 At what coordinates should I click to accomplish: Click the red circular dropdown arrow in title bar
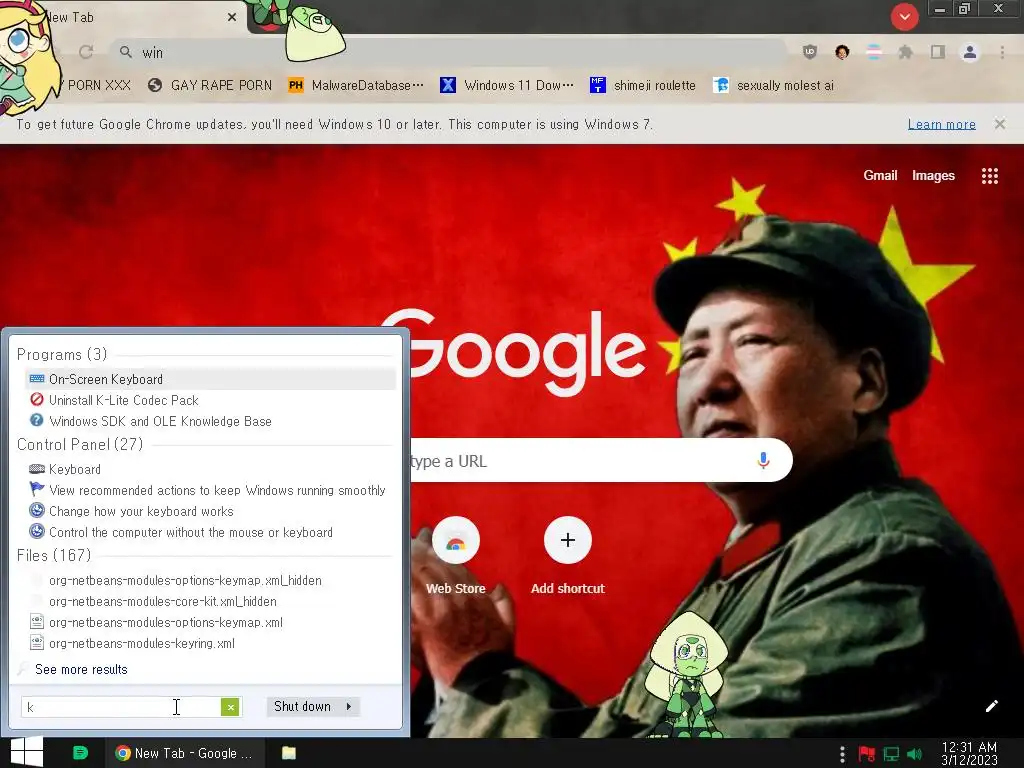point(904,17)
